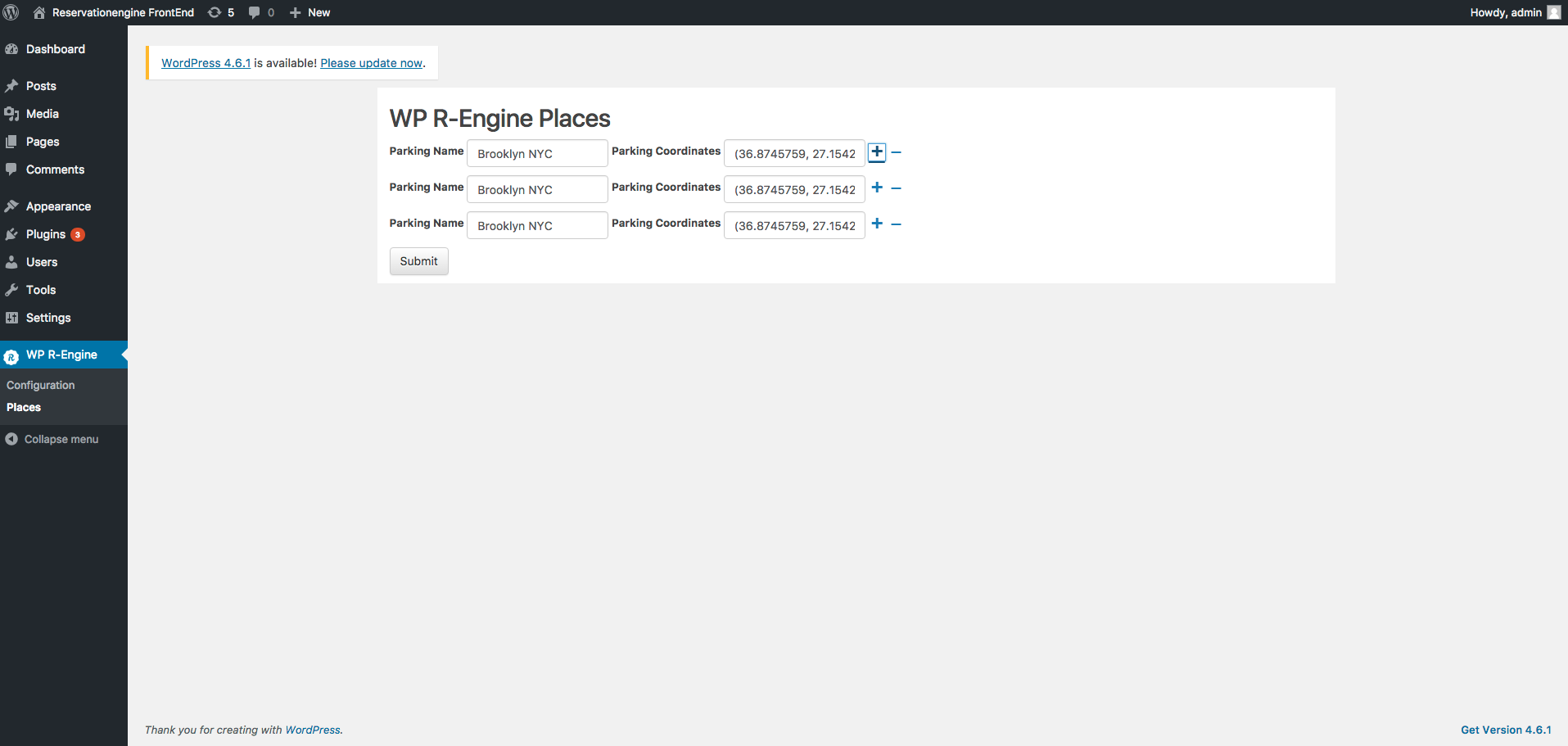Click the Comments bubble icon in sidebar
This screenshot has width=1568, height=746.
coord(11,170)
